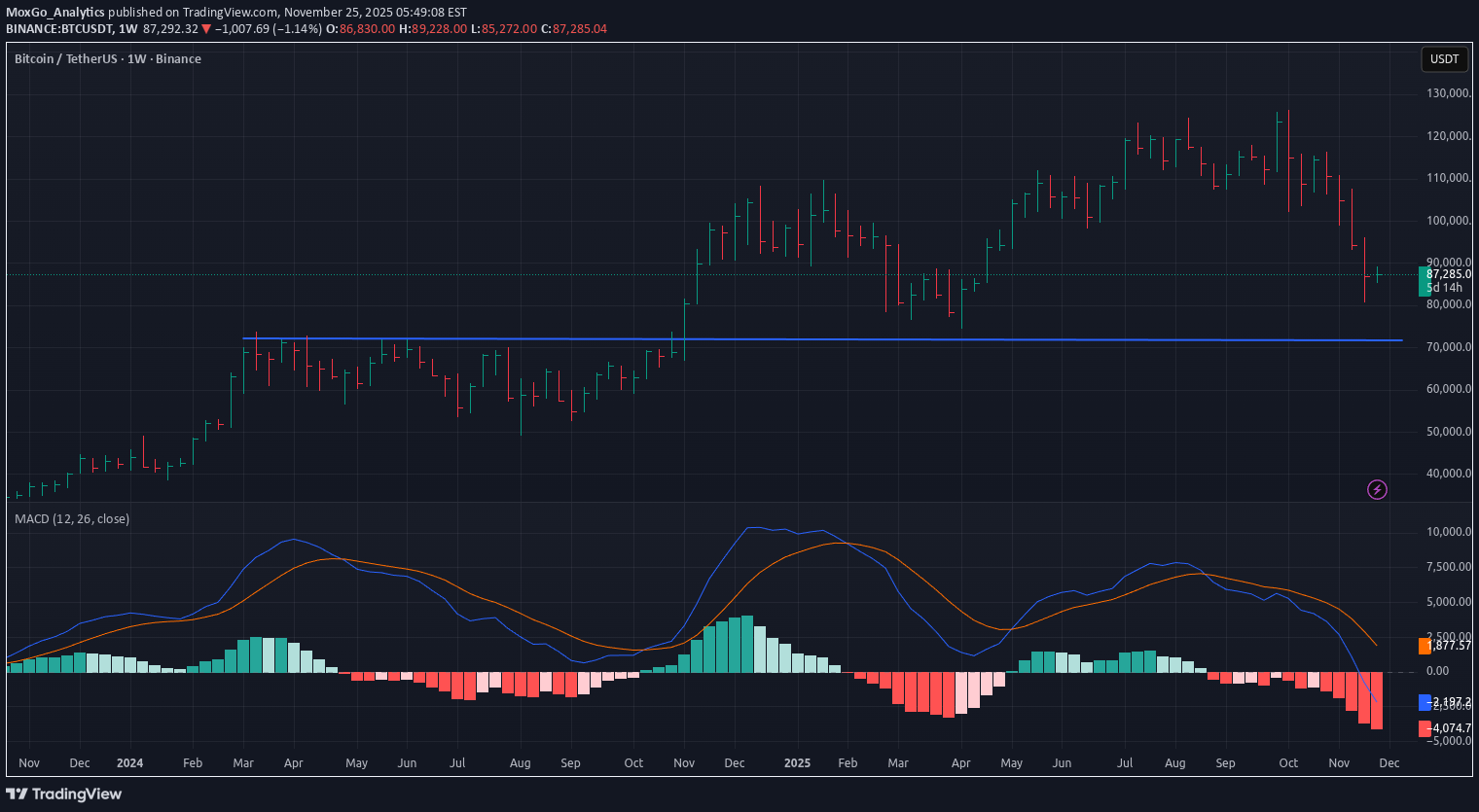Click the blue MACD line value label

[x=1447, y=701]
